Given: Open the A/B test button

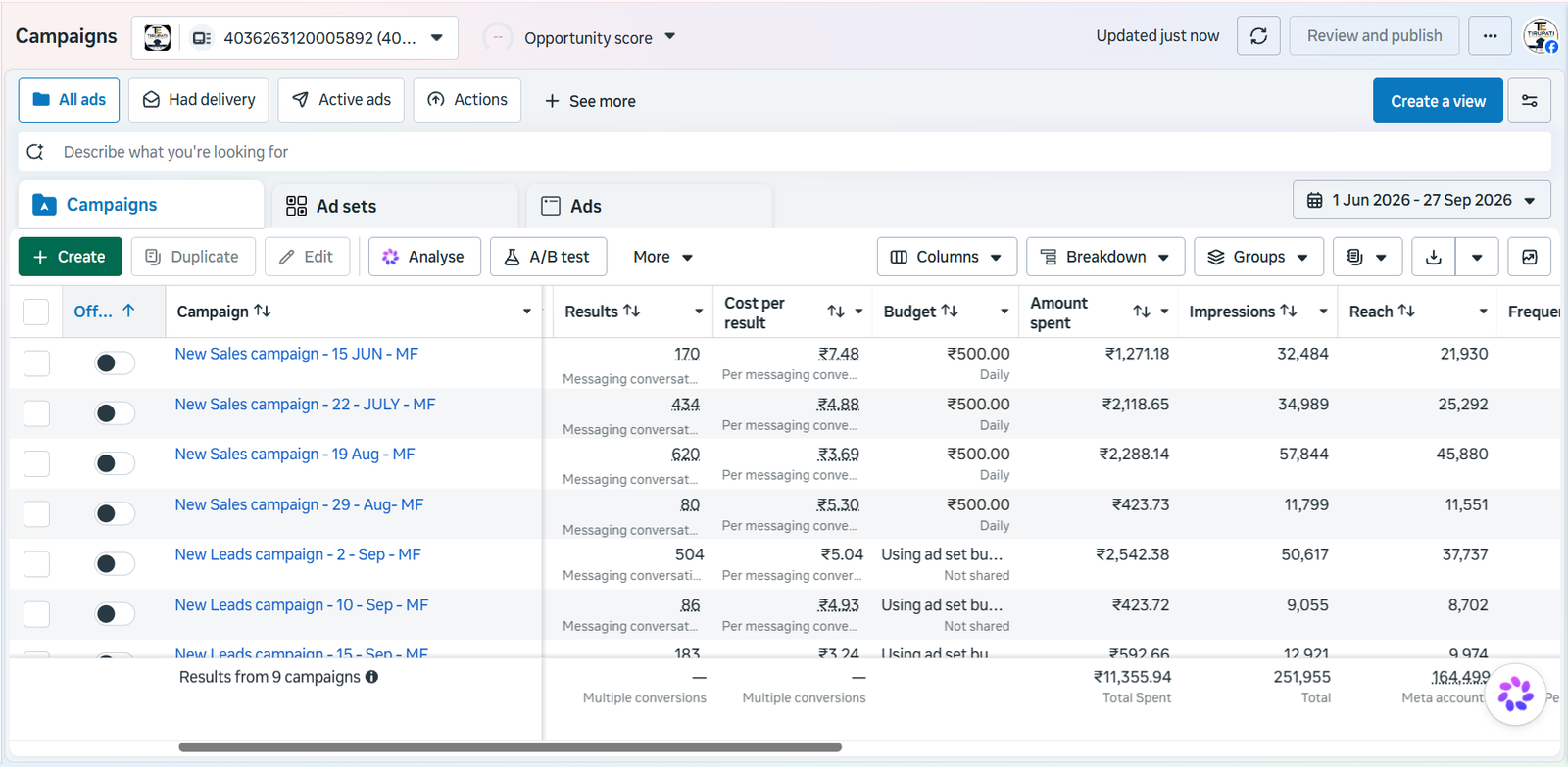Looking at the screenshot, I should [x=548, y=257].
